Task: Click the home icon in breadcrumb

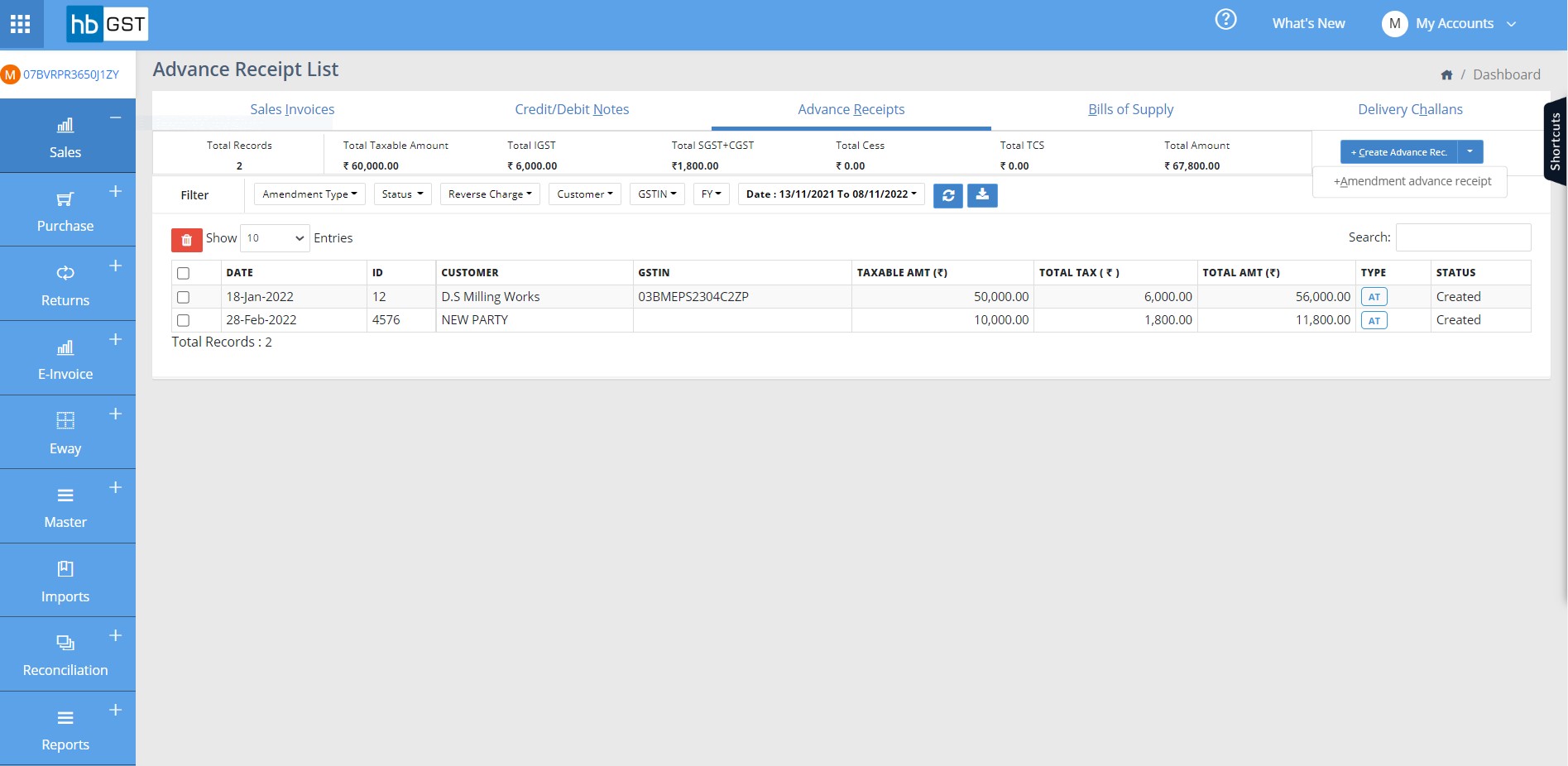Action: [x=1446, y=75]
